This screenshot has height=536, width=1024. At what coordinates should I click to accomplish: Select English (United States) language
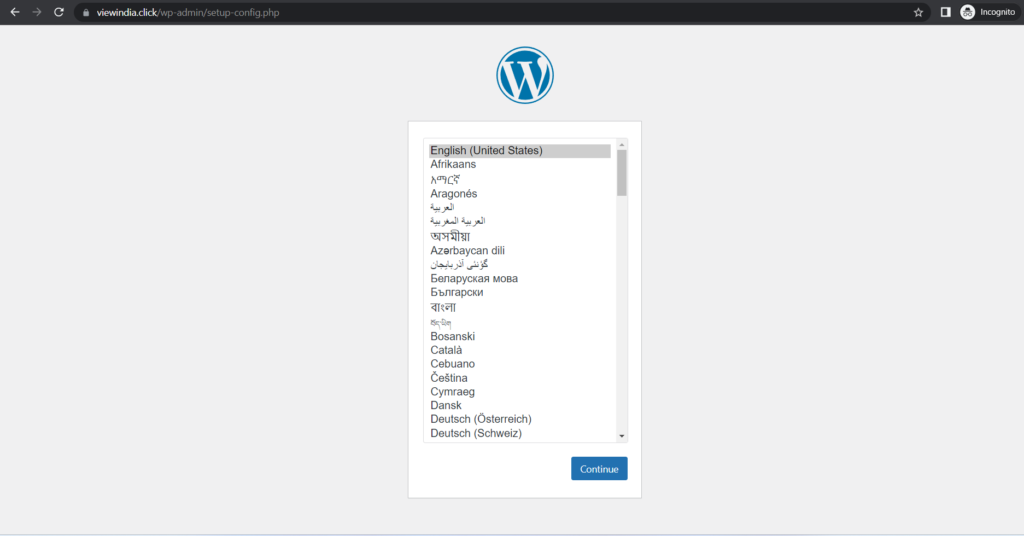click(x=520, y=151)
